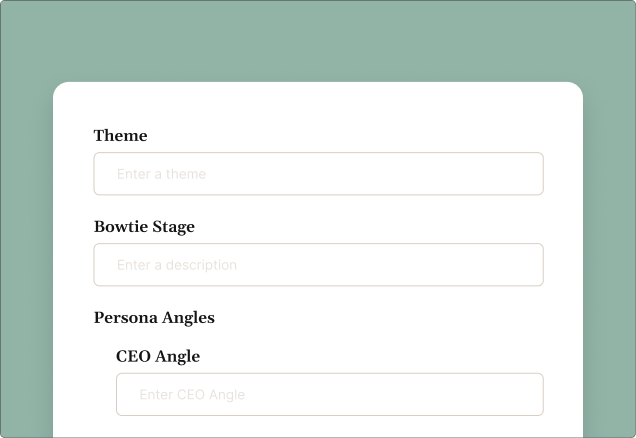The height and width of the screenshot is (438, 636).
Task: Click the word 'Angles' in Persona Angles
Action: [189, 318]
